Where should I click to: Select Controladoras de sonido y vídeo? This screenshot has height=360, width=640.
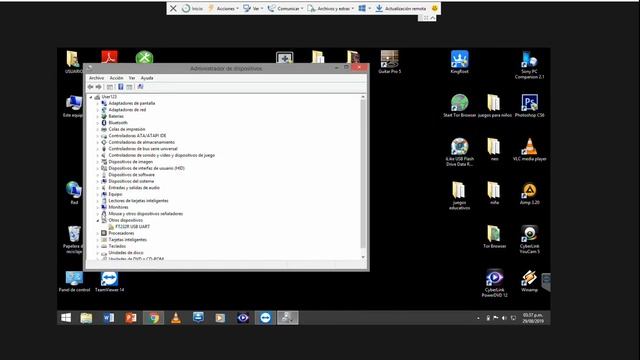coord(161,156)
